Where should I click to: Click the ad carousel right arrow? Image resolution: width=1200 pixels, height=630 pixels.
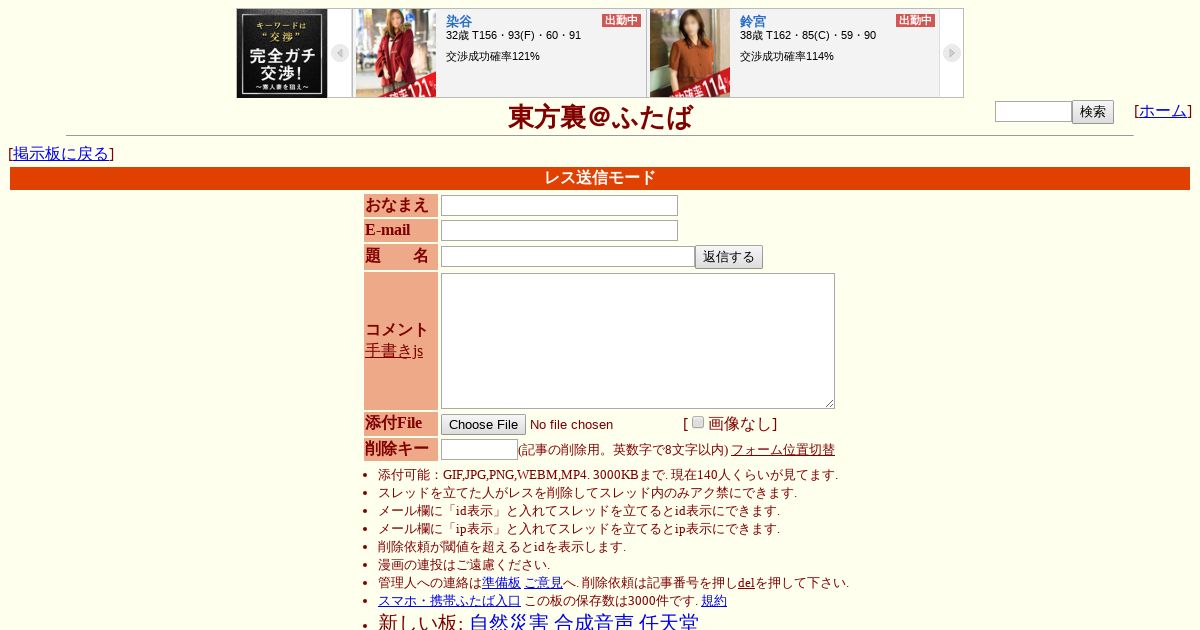coord(952,53)
